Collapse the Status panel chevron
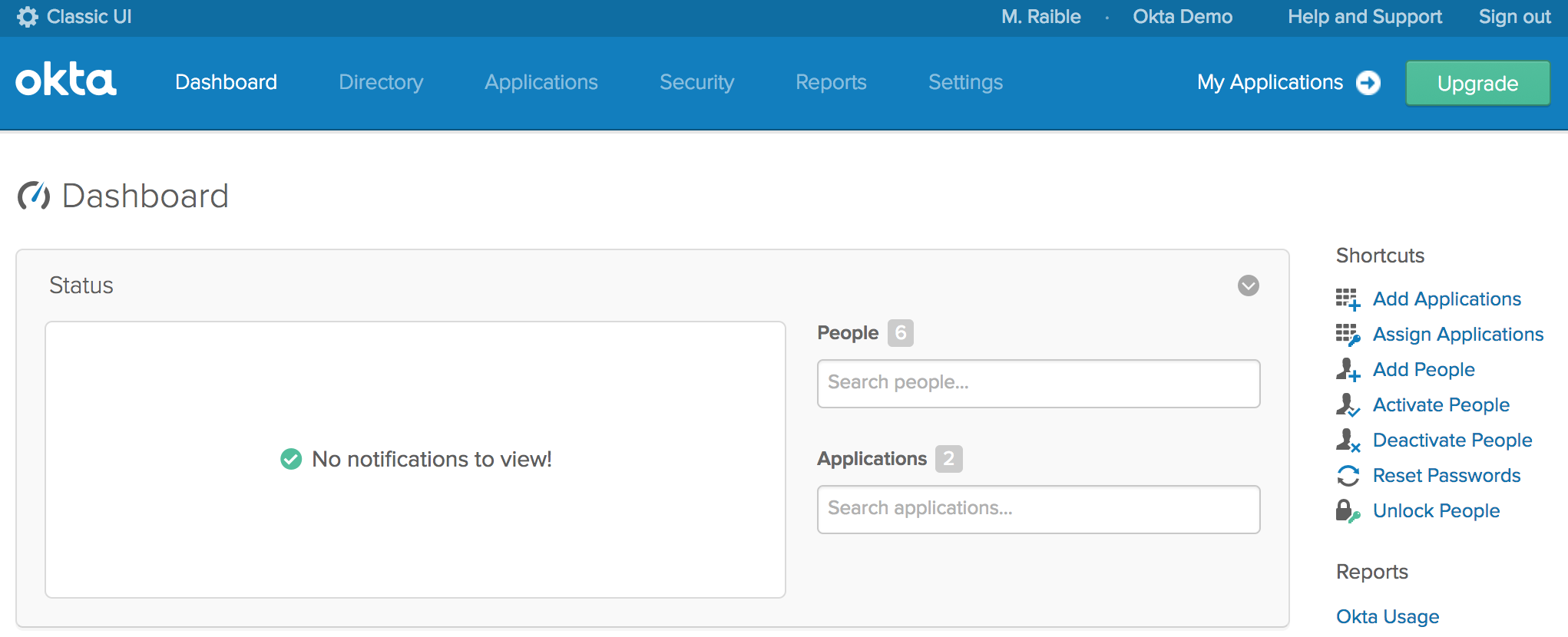This screenshot has height=637, width=1568. 1249,285
